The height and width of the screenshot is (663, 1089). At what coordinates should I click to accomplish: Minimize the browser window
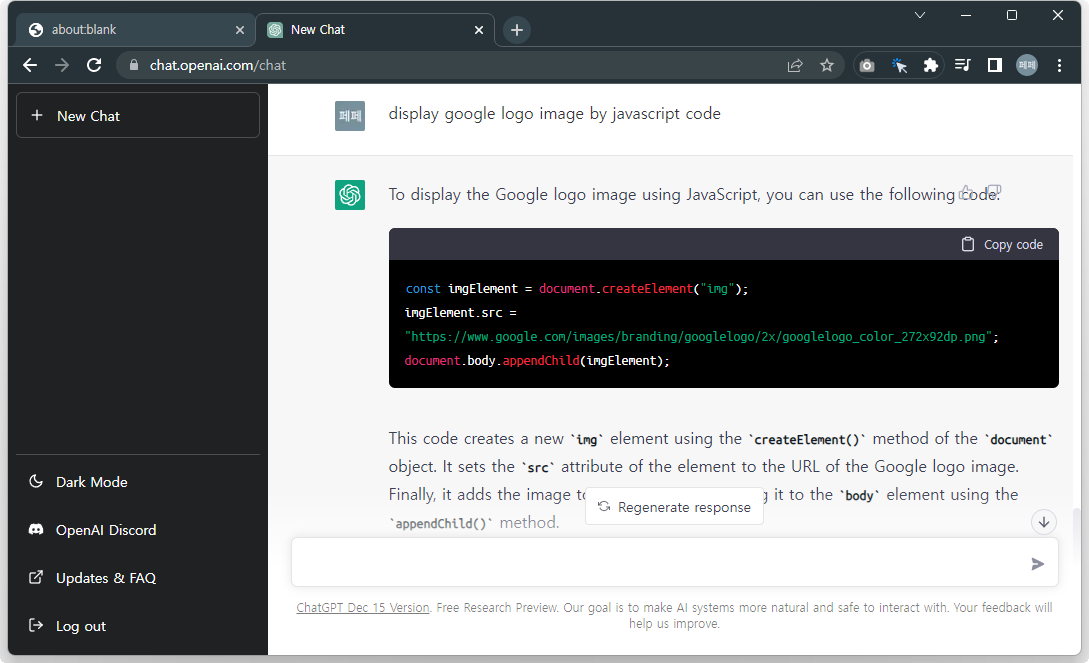965,15
